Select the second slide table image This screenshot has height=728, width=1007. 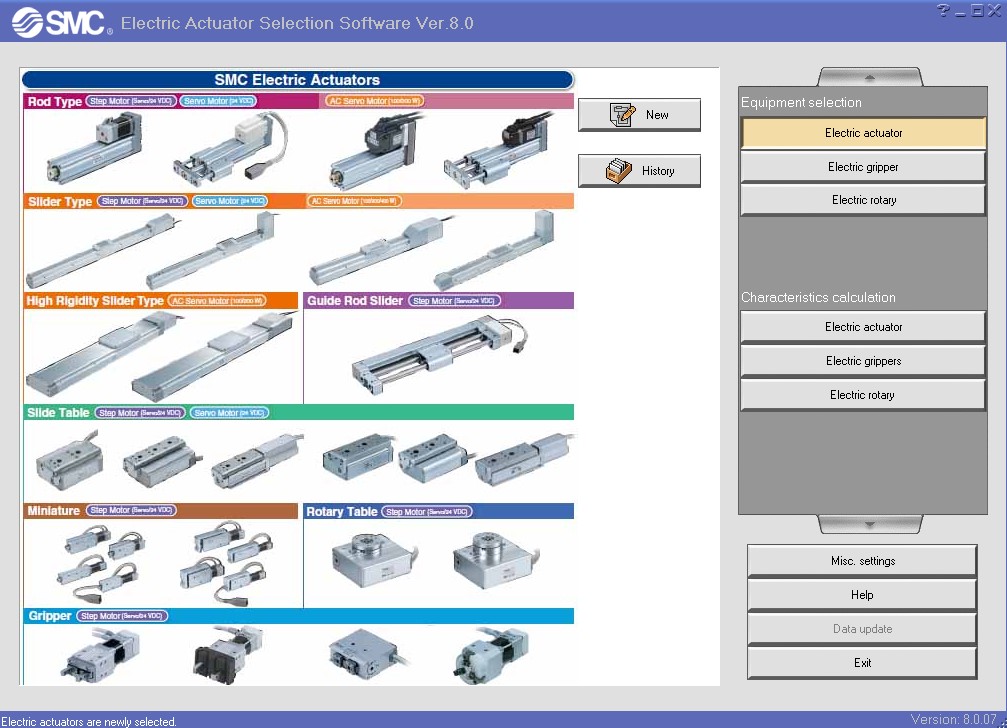pyautogui.click(x=162, y=460)
